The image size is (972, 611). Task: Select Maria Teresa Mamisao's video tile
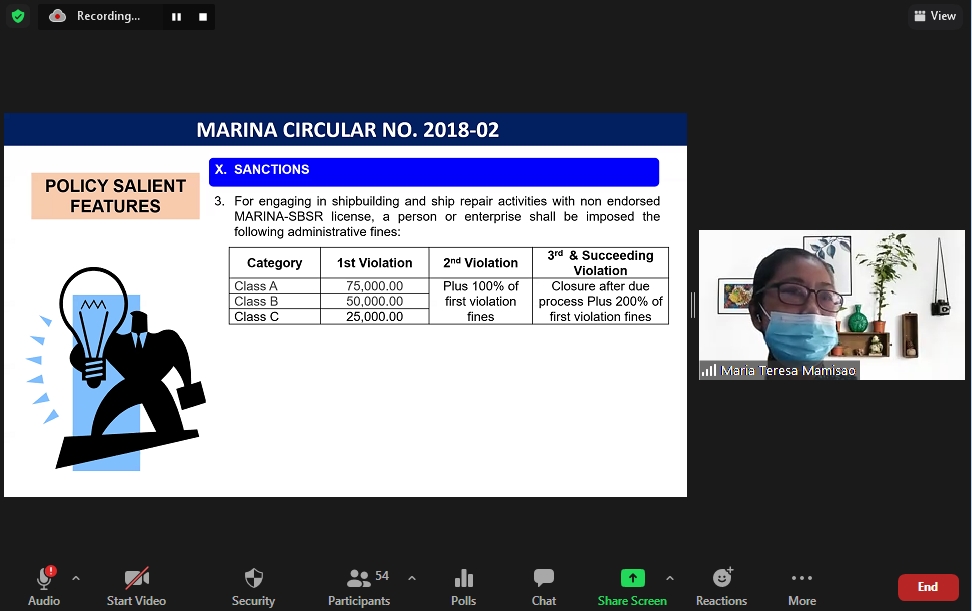click(x=832, y=305)
